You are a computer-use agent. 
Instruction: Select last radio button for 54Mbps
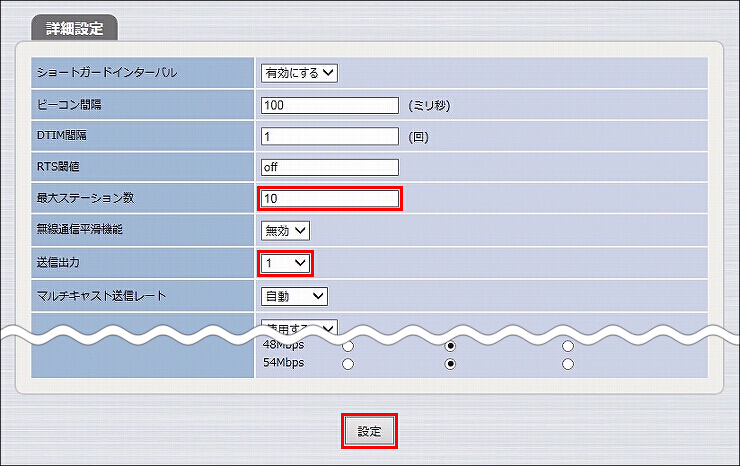(568, 364)
